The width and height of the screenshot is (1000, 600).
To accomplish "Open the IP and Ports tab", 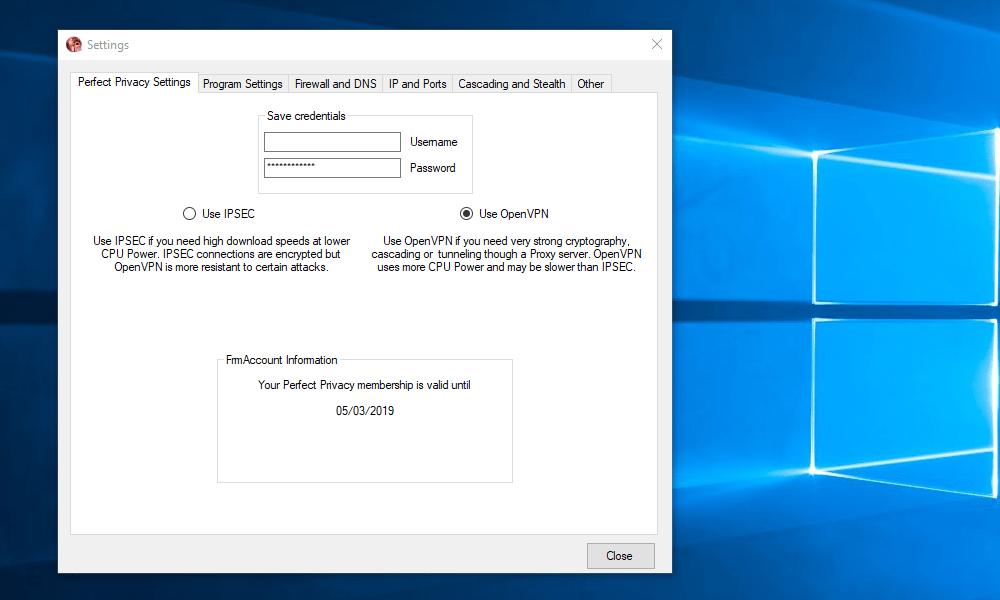I will (x=417, y=84).
